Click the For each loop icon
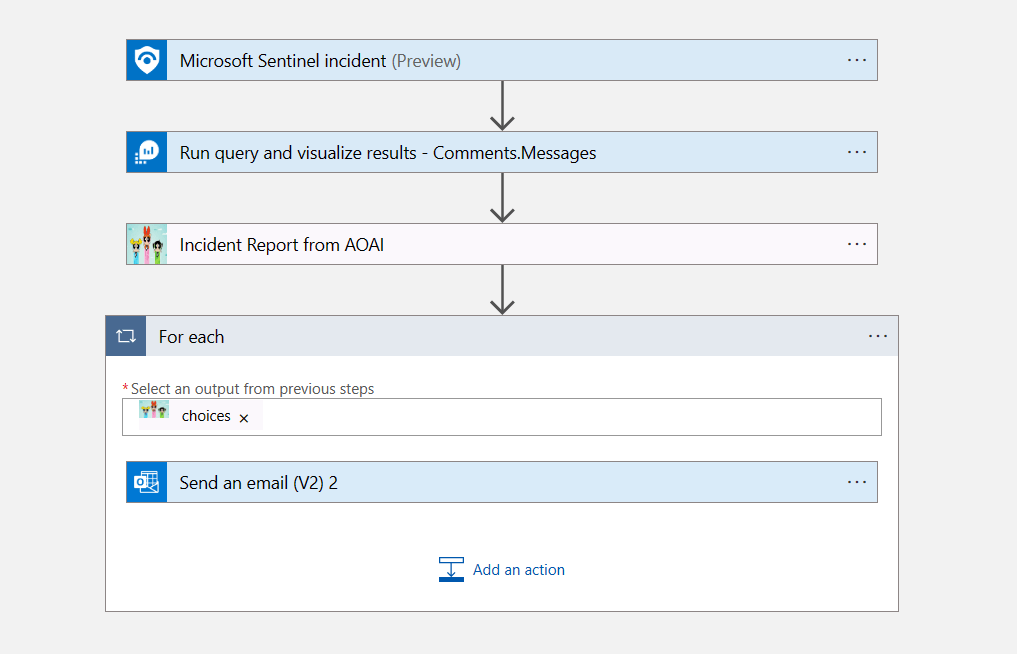The image size is (1017, 654). tap(126, 336)
